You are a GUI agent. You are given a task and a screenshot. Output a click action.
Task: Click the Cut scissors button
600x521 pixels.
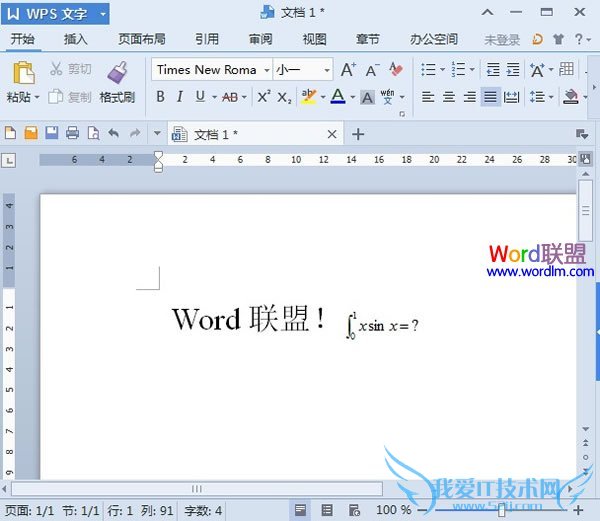(56, 69)
